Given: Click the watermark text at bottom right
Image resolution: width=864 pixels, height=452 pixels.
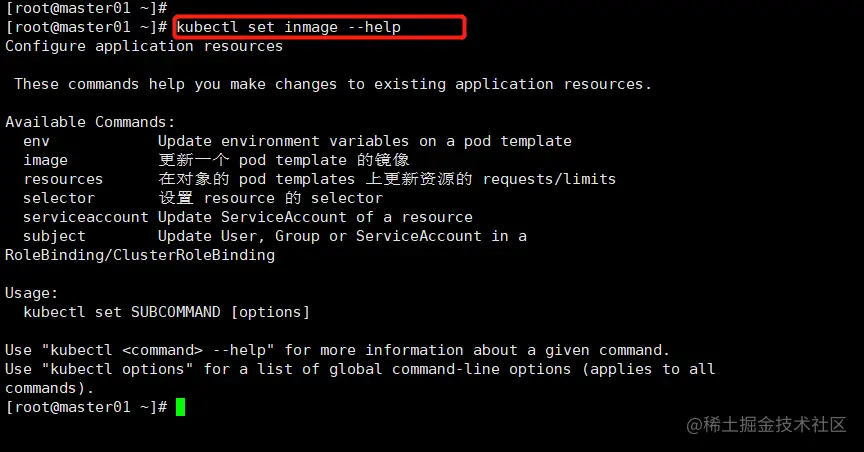Looking at the screenshot, I should (x=766, y=424).
